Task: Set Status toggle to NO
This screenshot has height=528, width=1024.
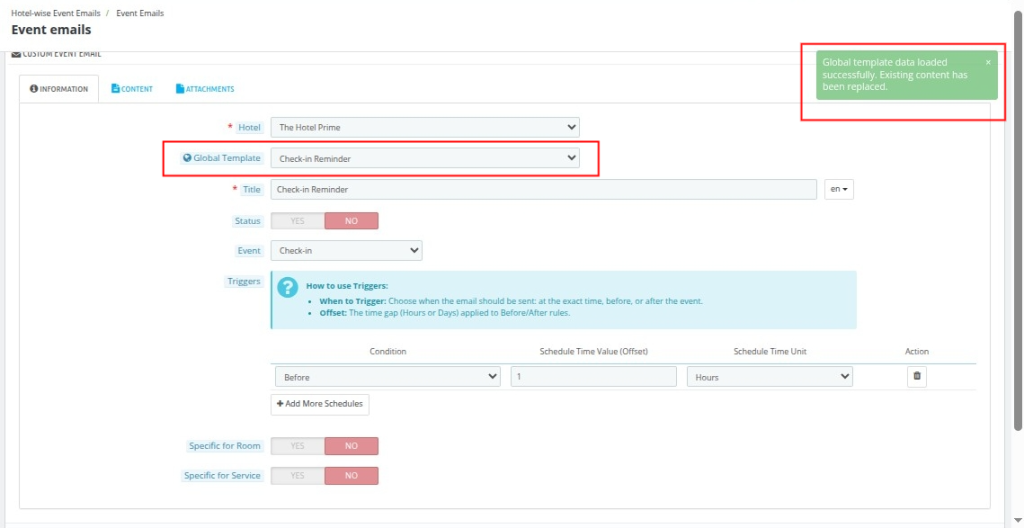Action: pyautogui.click(x=351, y=221)
